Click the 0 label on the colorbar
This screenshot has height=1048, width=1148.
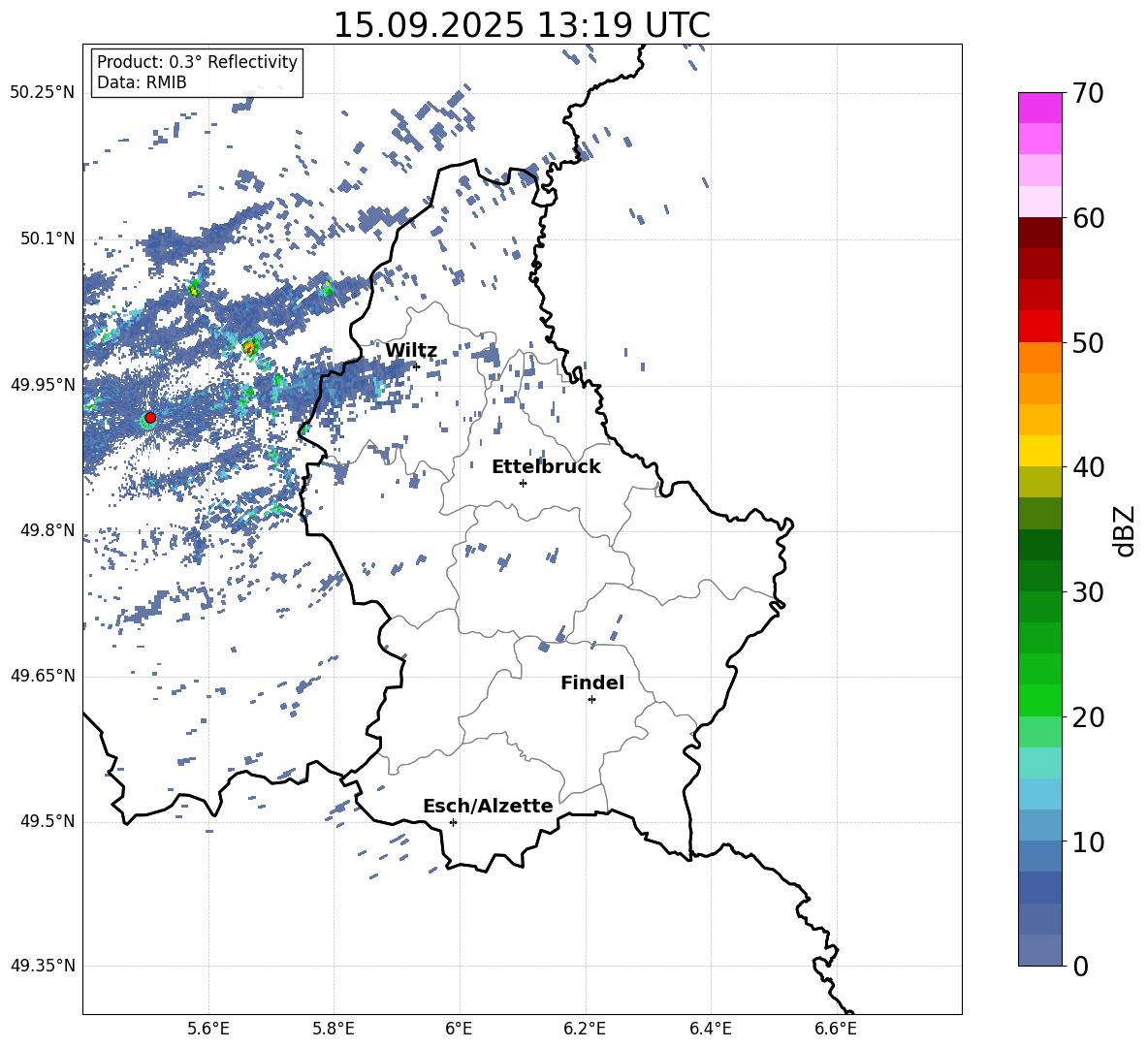click(1080, 966)
